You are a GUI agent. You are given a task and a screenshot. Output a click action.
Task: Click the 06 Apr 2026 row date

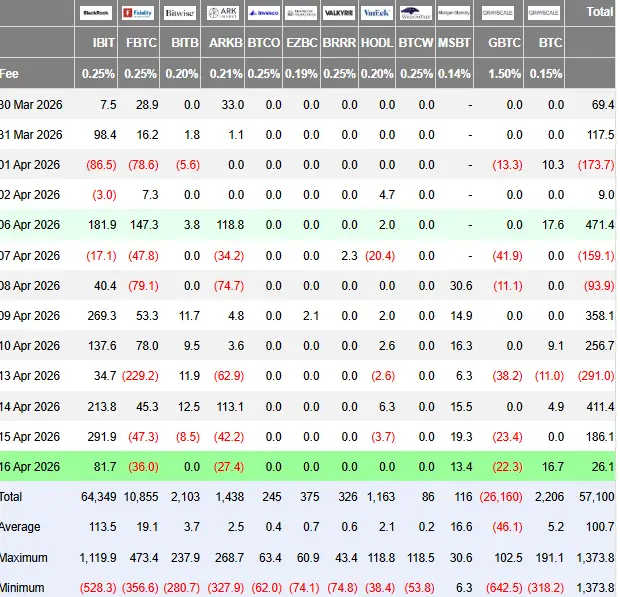[x=30, y=225]
